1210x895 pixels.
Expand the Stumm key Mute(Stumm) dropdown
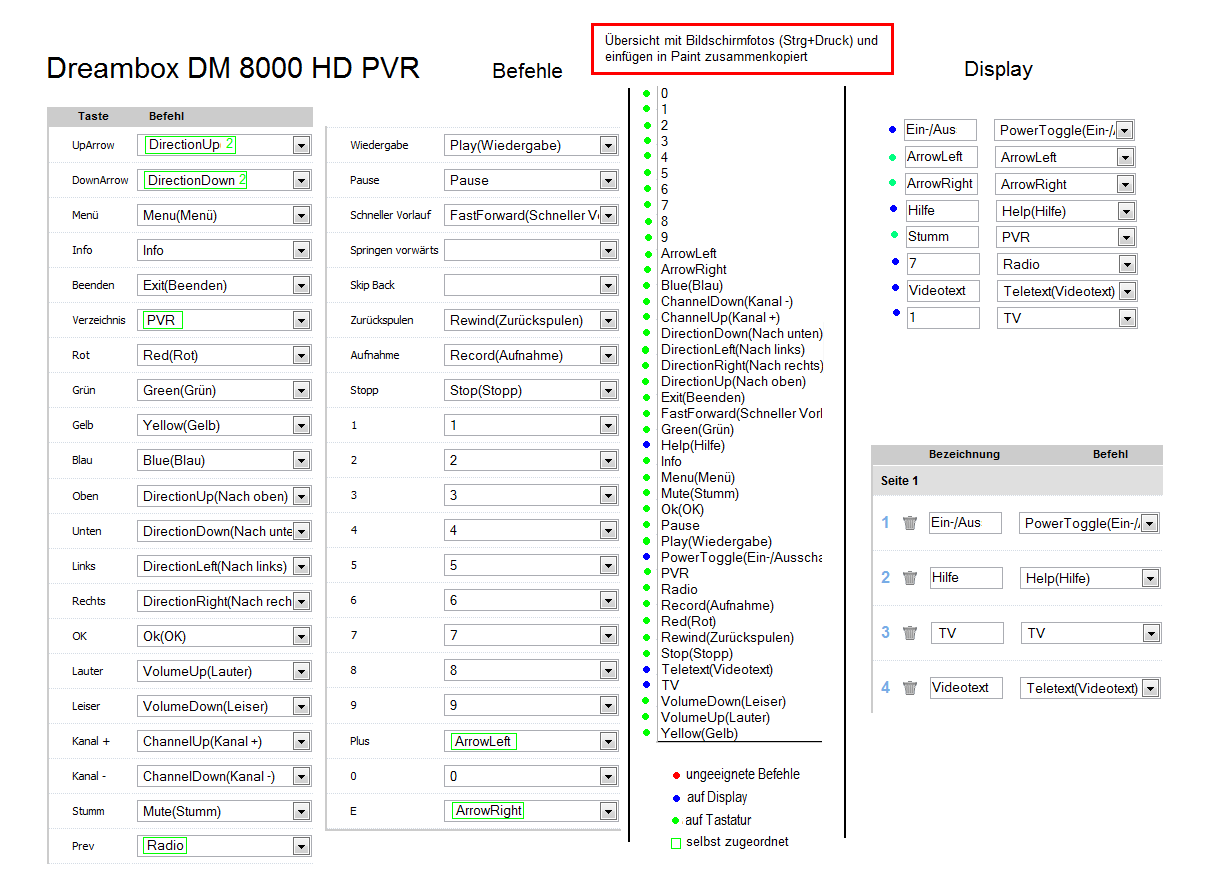301,812
